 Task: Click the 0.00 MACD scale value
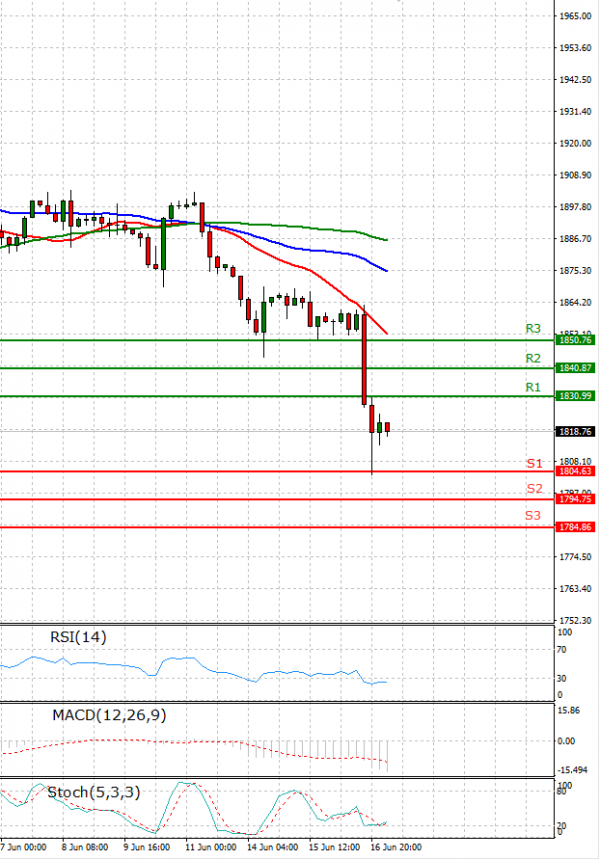567,742
